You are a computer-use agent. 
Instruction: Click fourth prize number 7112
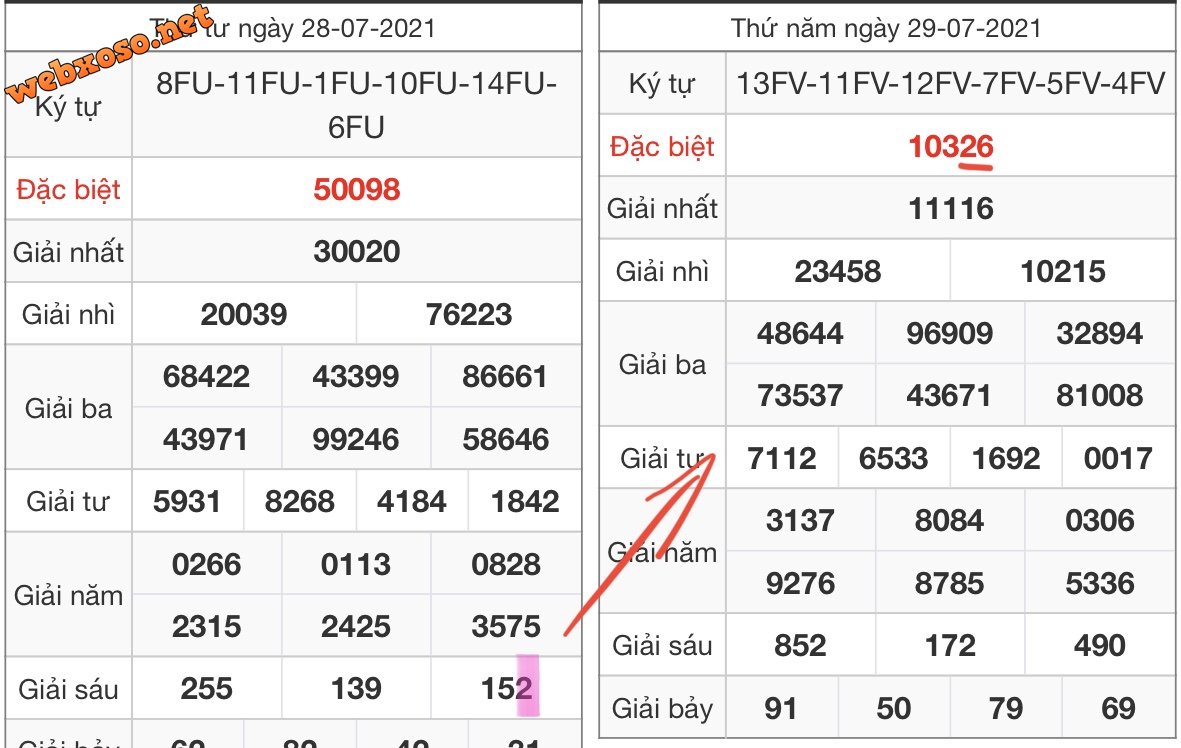[x=781, y=459]
